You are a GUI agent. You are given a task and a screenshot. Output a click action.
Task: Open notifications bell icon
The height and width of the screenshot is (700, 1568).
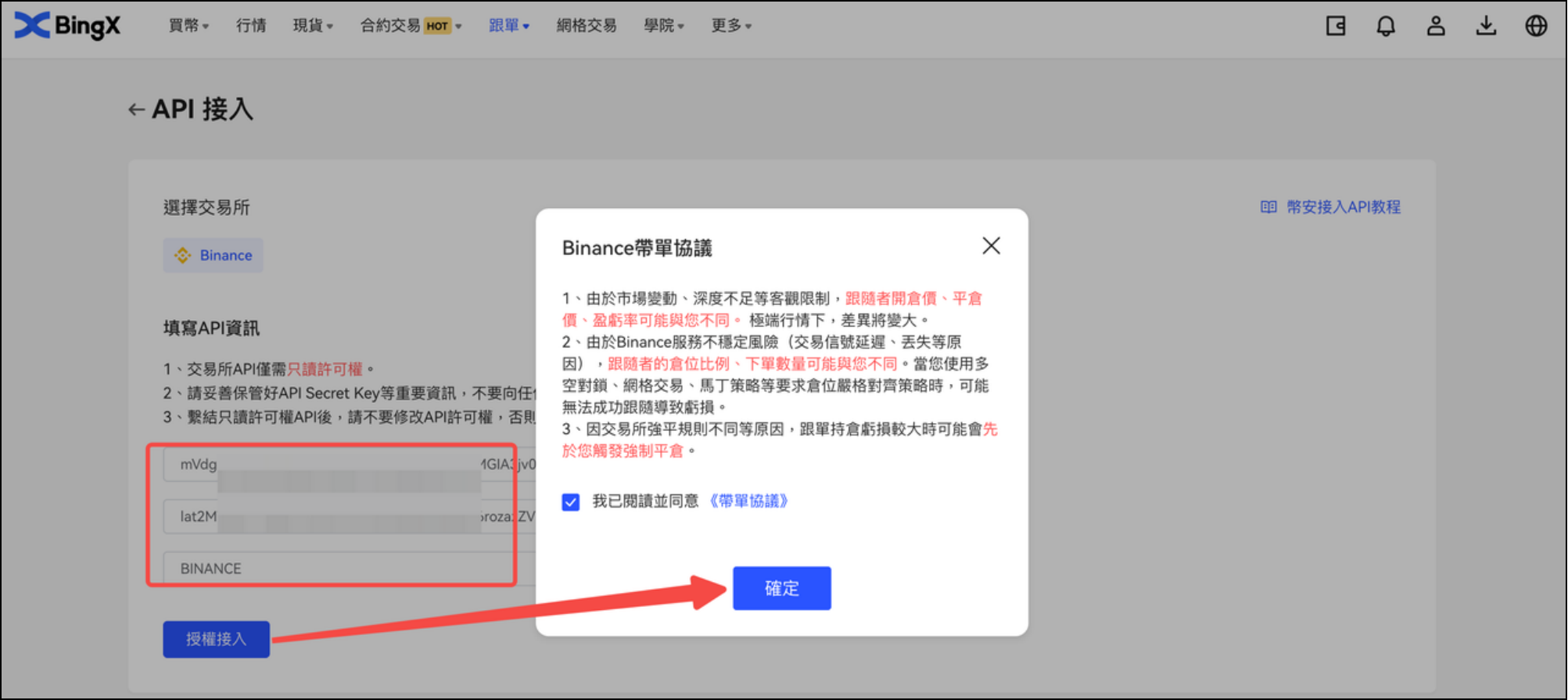tap(1386, 26)
